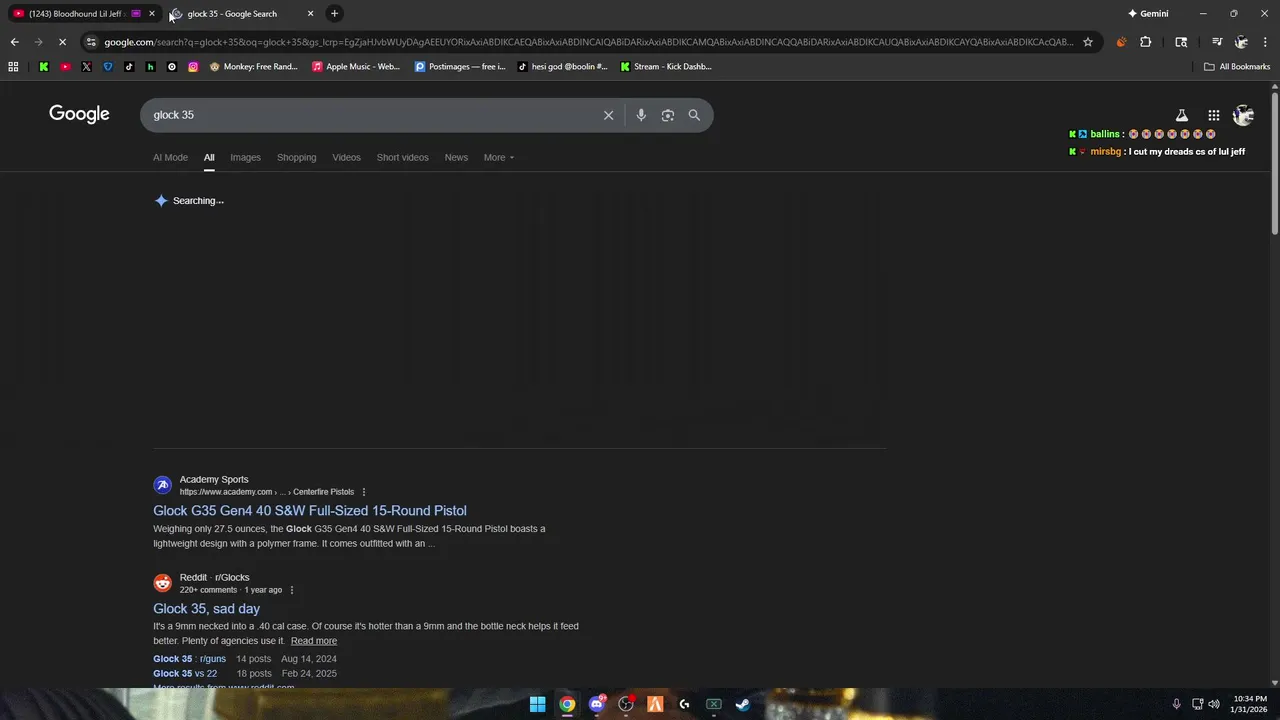Open Steam from the taskbar
The image size is (1280, 720).
click(x=743, y=704)
